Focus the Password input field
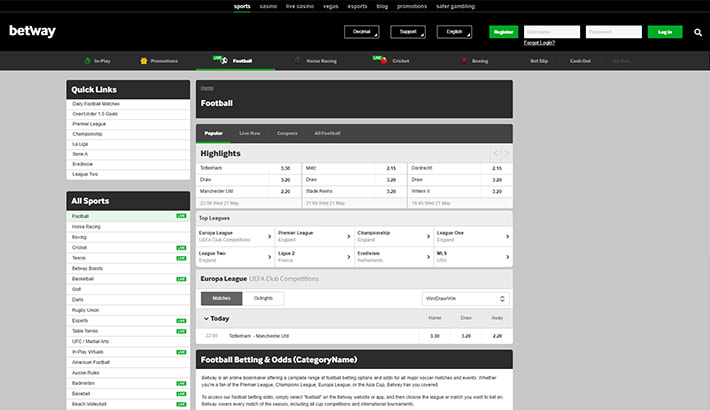This screenshot has height=410, width=710. click(614, 32)
